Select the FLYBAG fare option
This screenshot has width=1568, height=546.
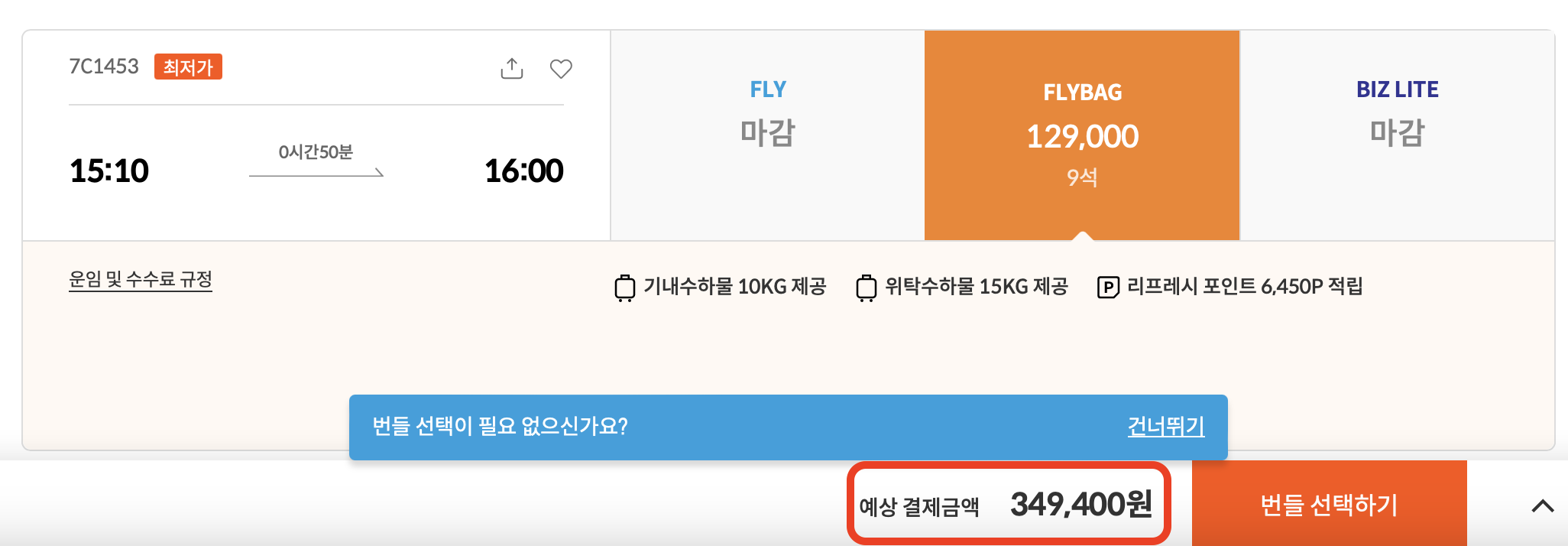[1082, 135]
